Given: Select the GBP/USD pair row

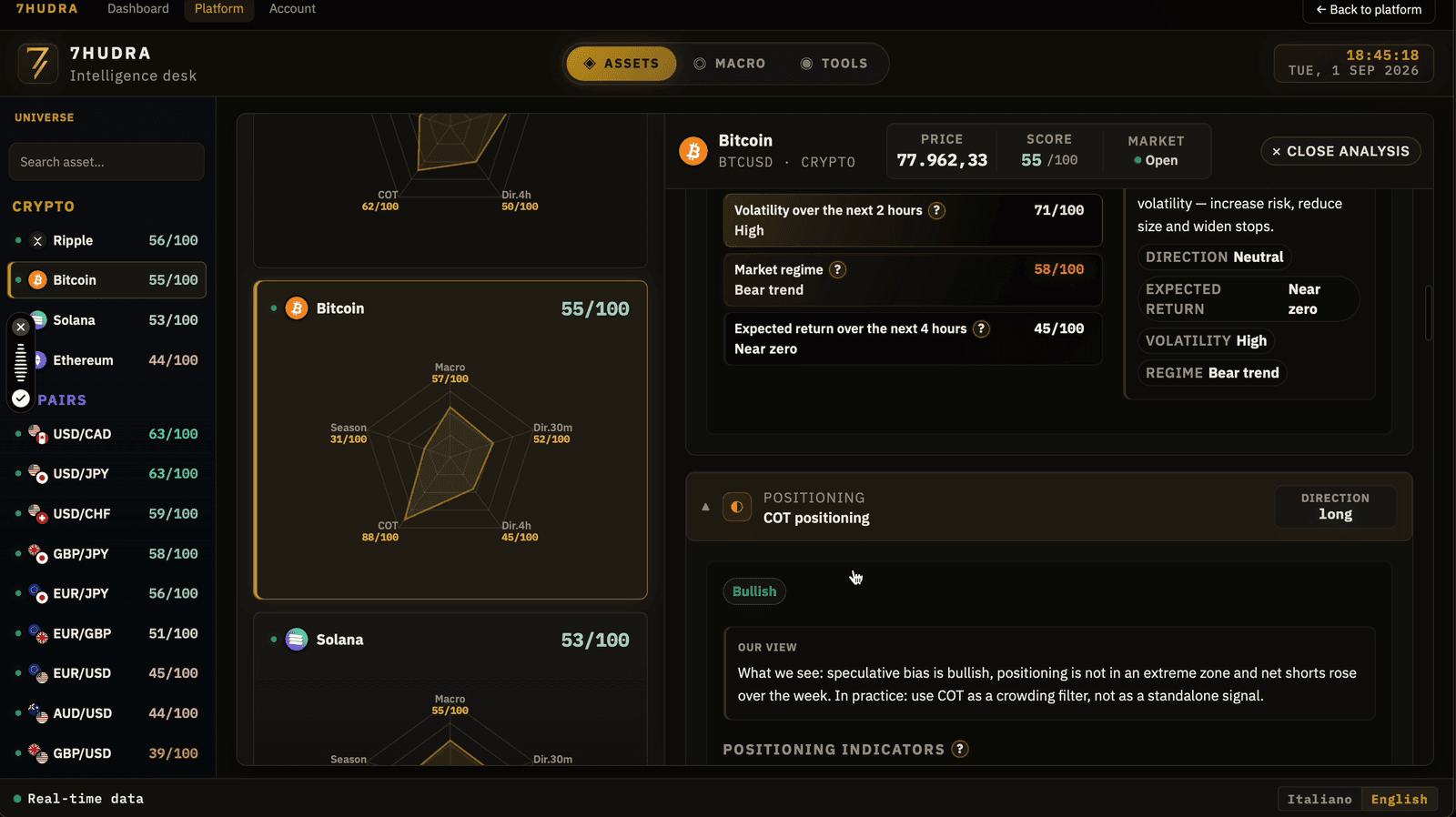Looking at the screenshot, I should click(x=107, y=754).
